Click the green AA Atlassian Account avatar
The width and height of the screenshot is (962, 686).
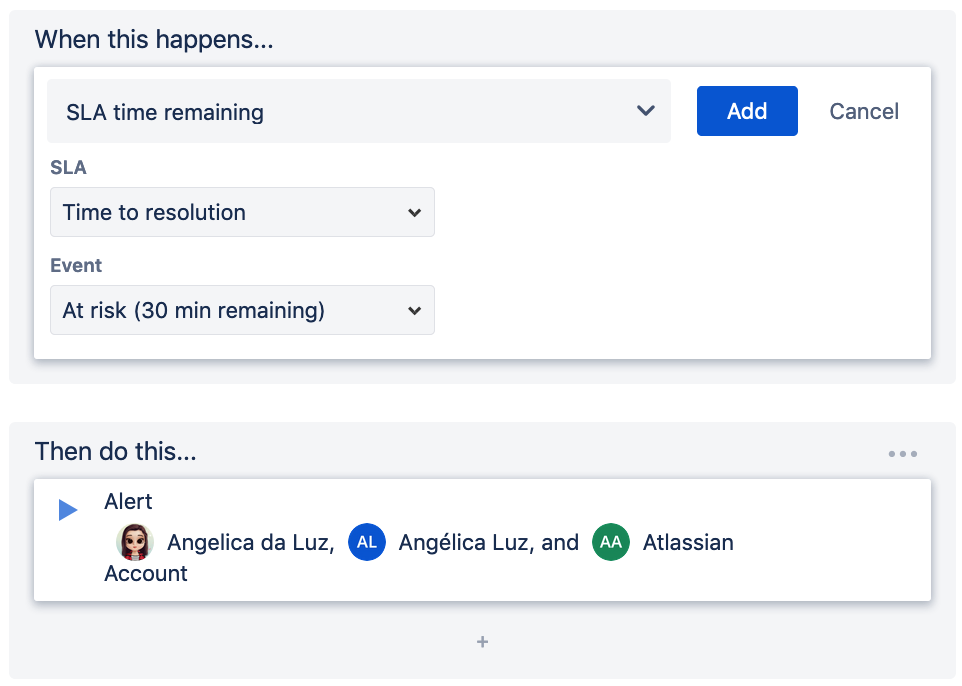[x=610, y=542]
